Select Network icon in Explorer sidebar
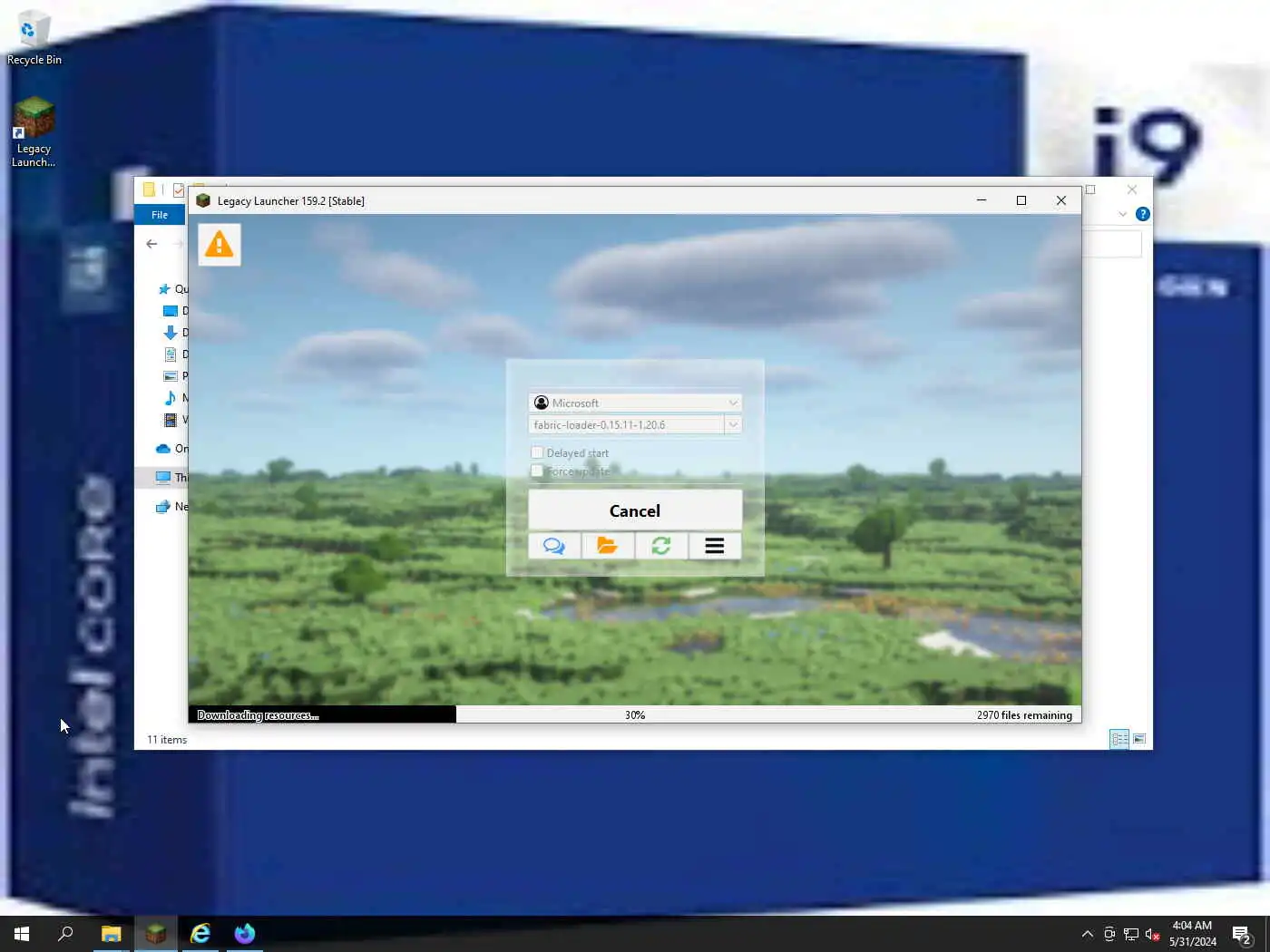This screenshot has height=952, width=1270. point(163,507)
